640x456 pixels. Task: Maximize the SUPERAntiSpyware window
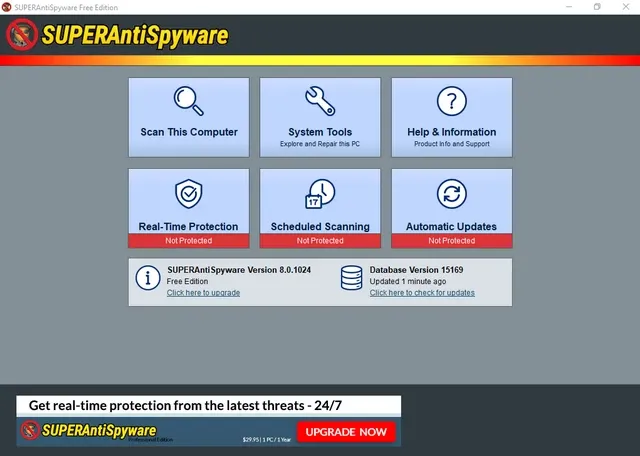click(x=597, y=7)
